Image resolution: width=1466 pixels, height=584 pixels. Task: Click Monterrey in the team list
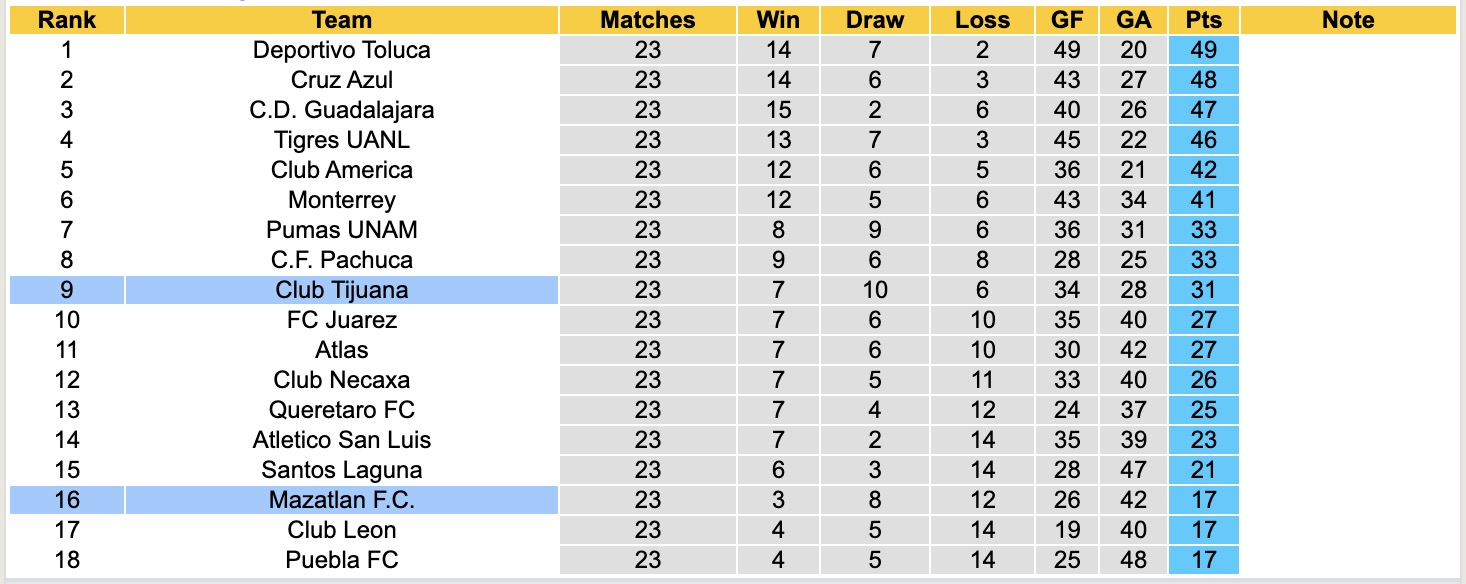(341, 200)
